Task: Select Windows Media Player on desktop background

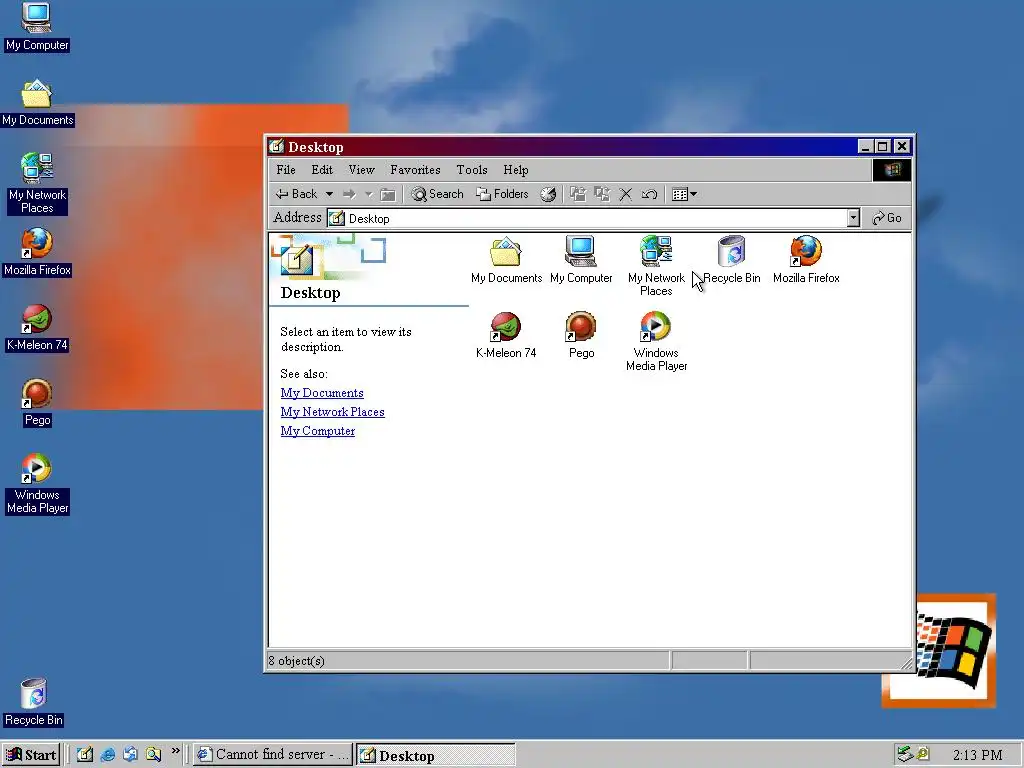Action: [37, 484]
